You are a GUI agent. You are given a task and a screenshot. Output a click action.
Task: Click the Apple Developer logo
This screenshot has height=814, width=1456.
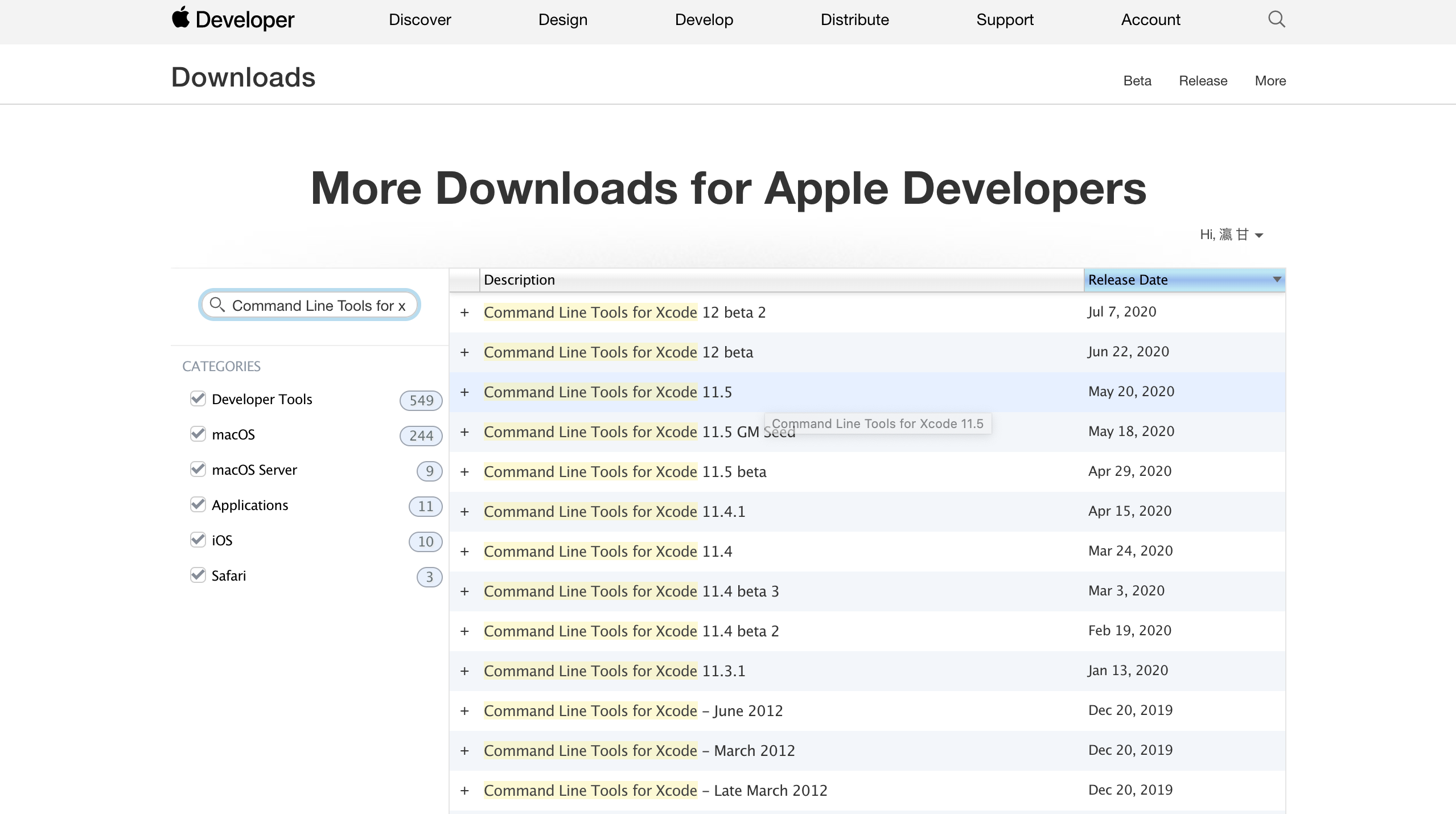point(232,19)
